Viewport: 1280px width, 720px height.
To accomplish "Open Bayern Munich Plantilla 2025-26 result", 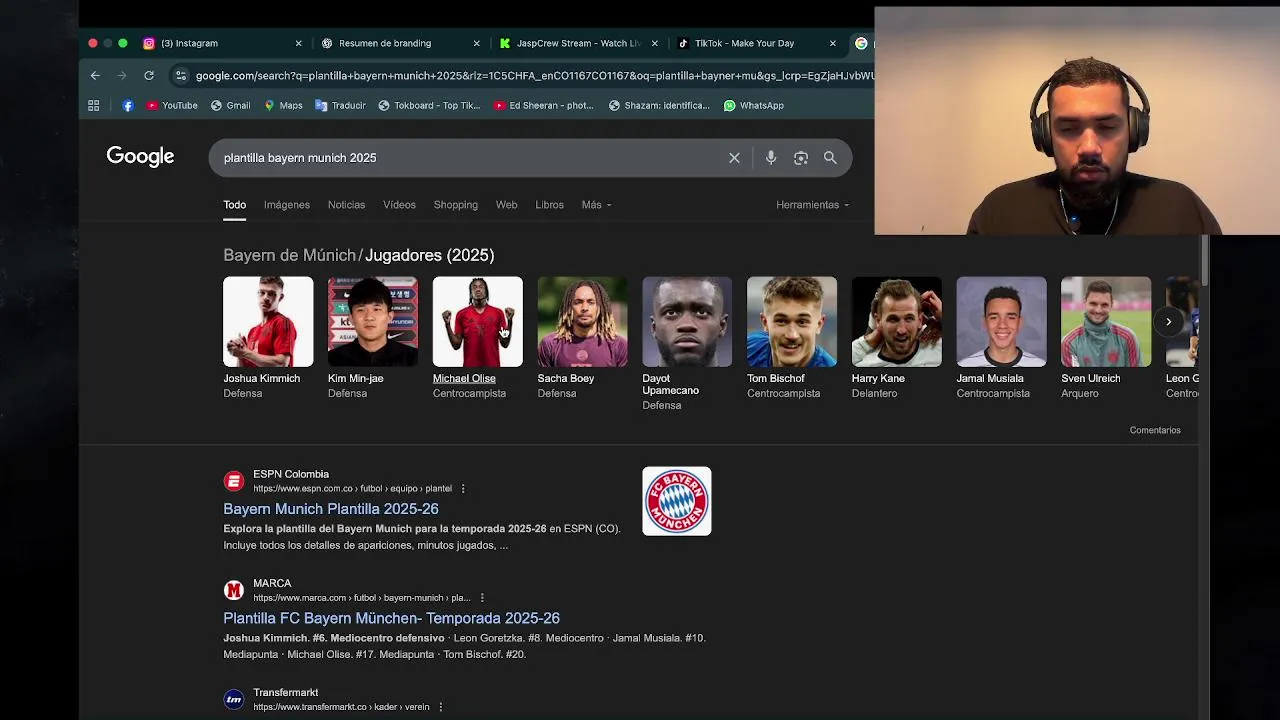I will click(x=331, y=509).
